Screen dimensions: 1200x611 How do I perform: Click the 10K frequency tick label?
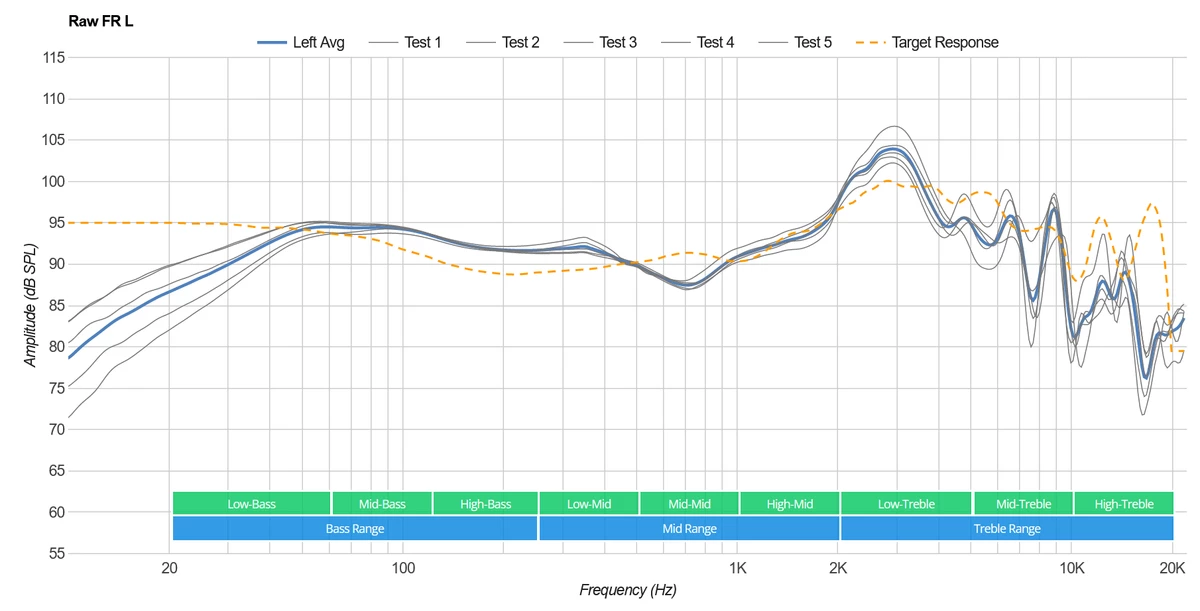[1072, 568]
